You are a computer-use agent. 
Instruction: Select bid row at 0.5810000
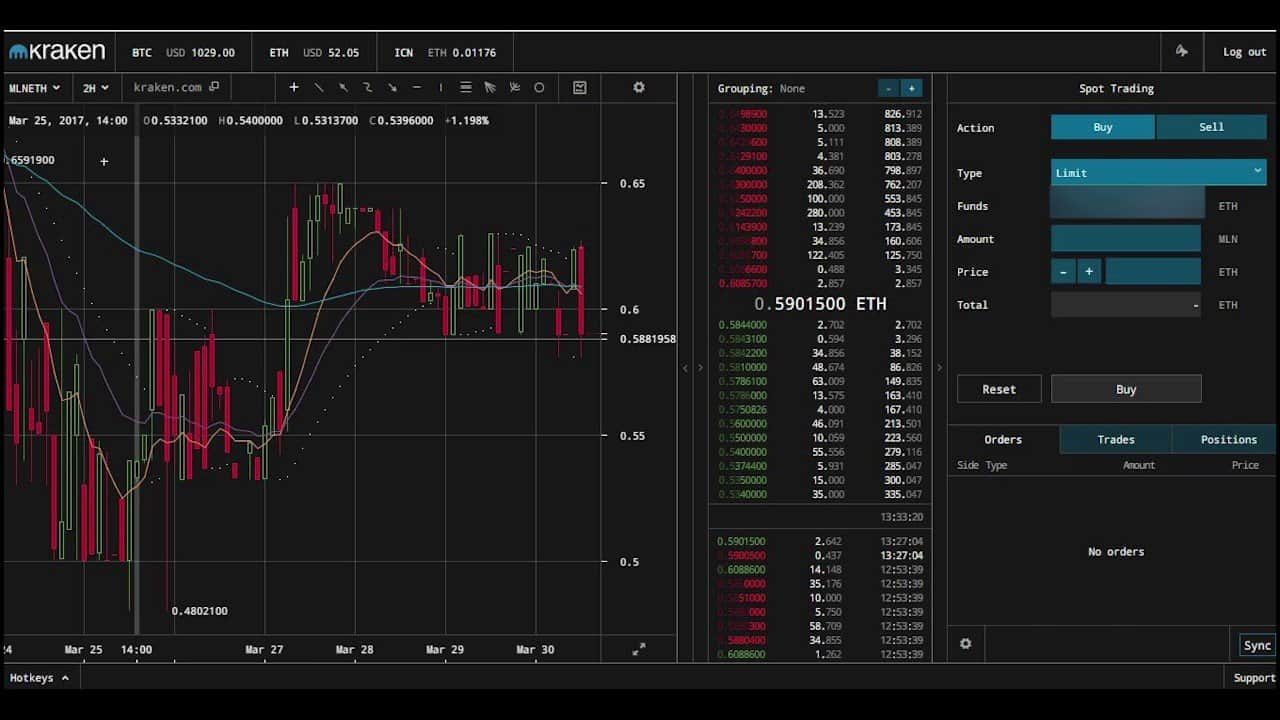(x=820, y=368)
